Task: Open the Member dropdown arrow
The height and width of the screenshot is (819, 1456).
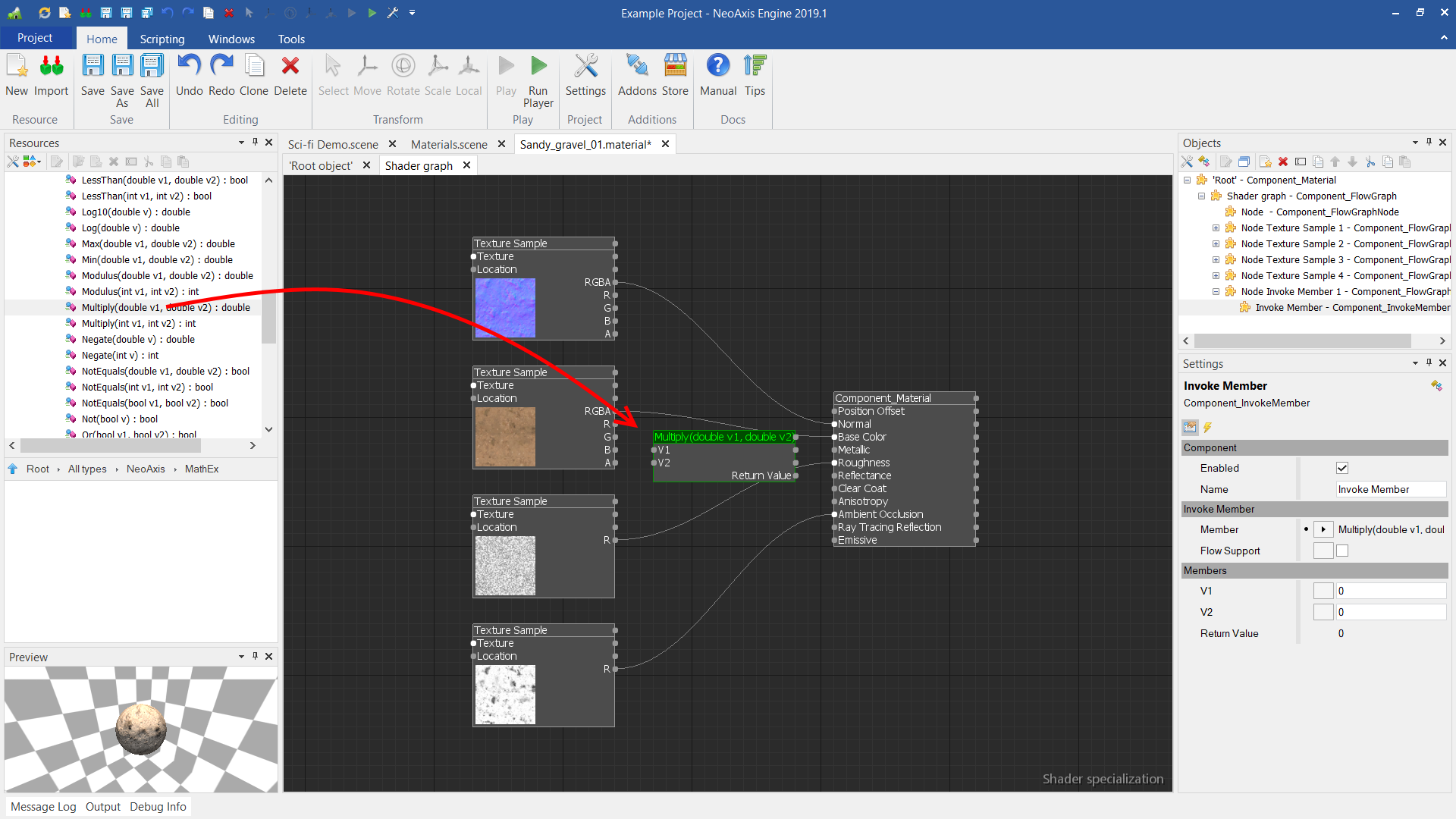Action: [x=1323, y=529]
